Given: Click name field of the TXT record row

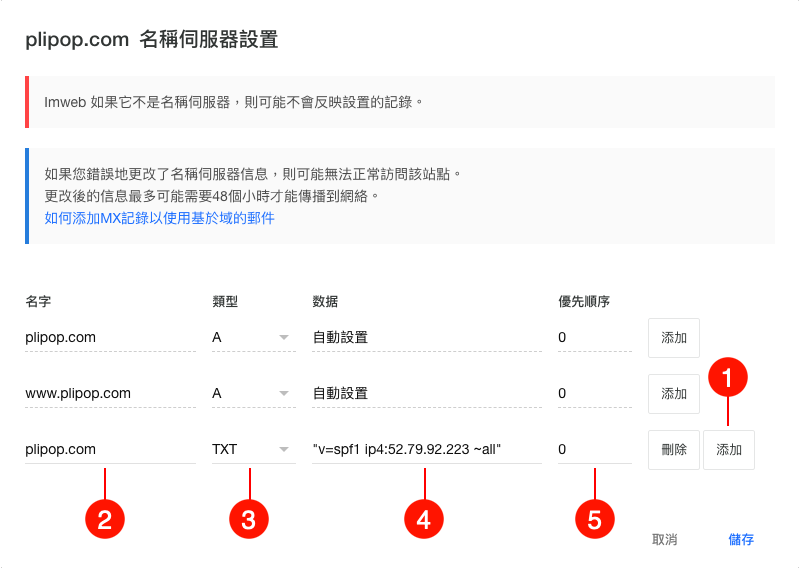Looking at the screenshot, I should [110, 450].
